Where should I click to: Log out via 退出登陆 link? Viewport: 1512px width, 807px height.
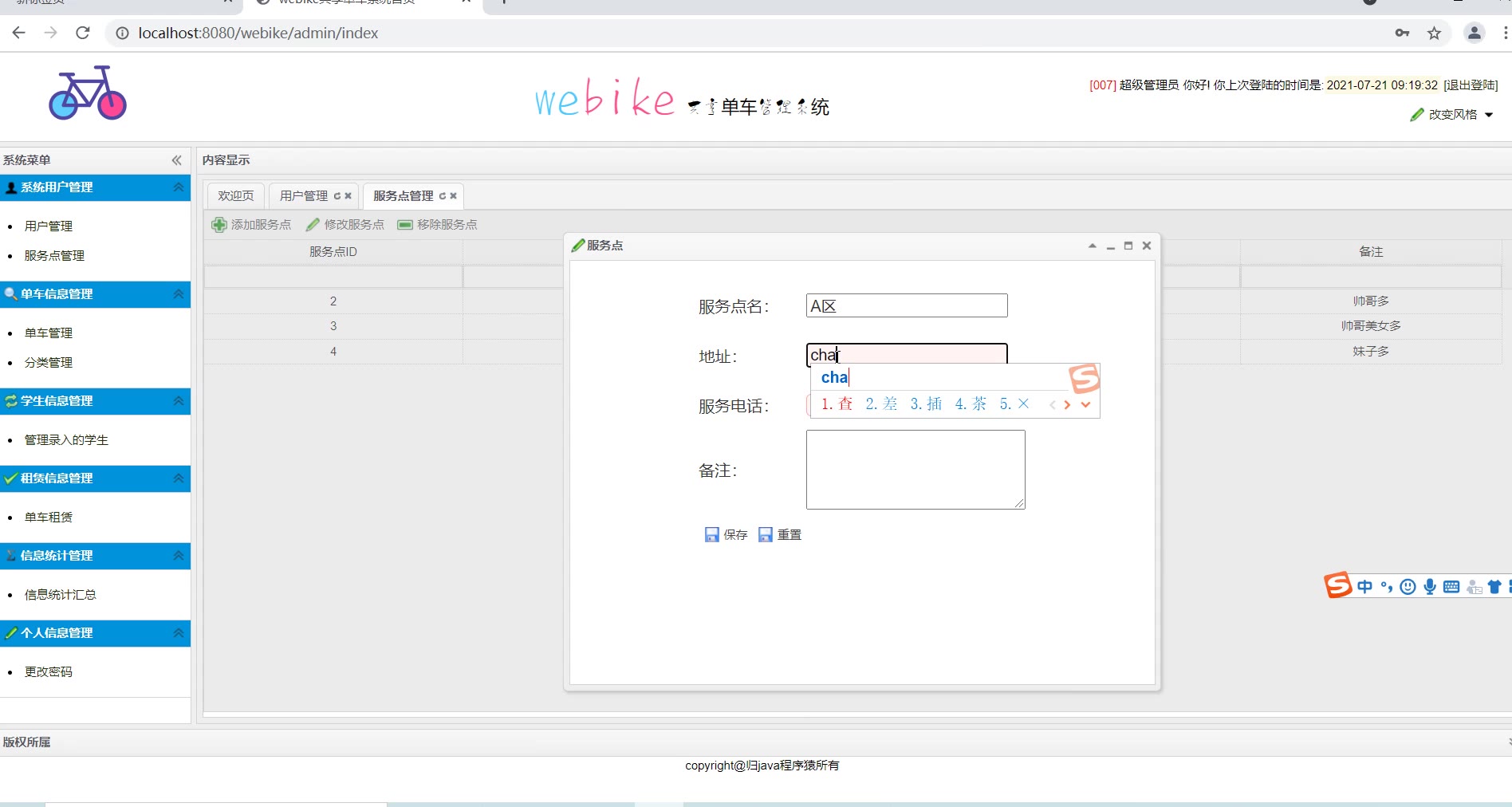pyautogui.click(x=1471, y=85)
